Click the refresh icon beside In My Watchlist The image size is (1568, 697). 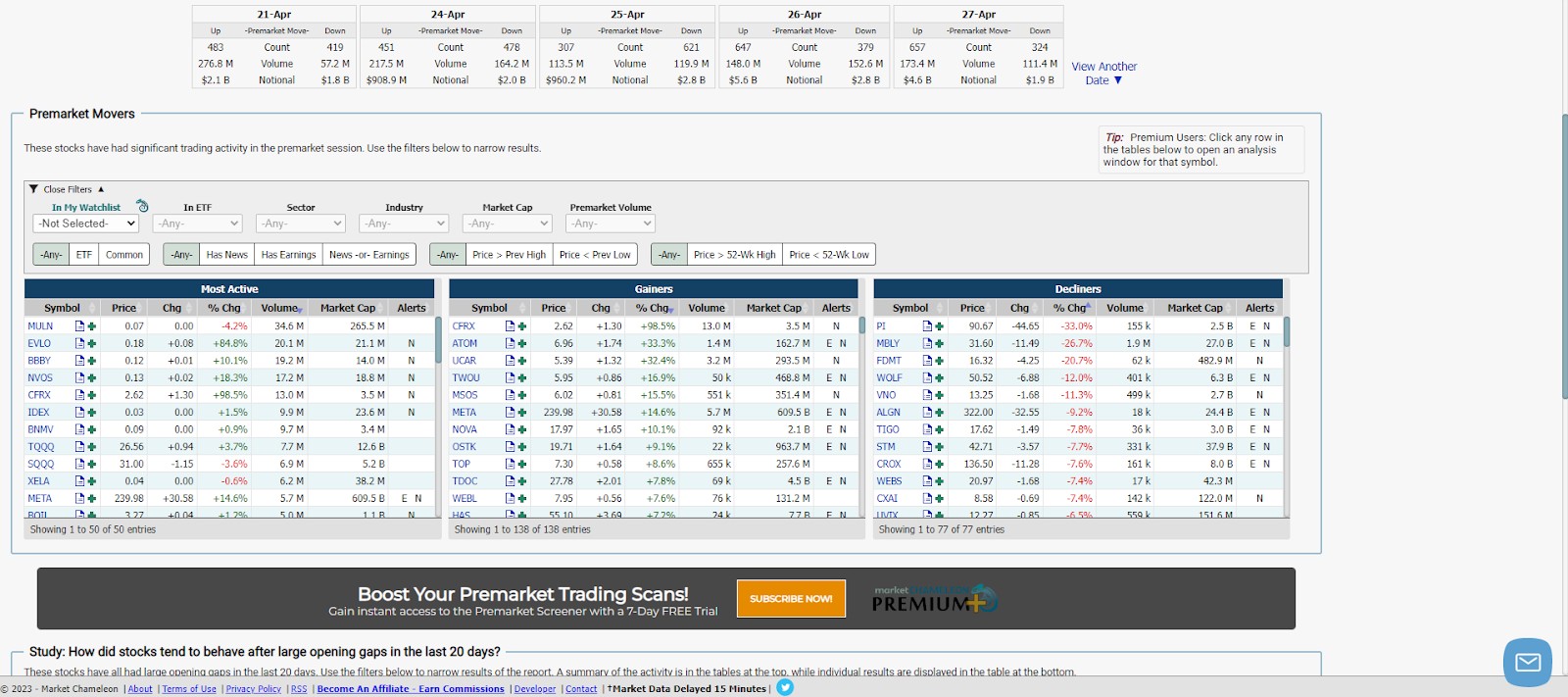142,206
